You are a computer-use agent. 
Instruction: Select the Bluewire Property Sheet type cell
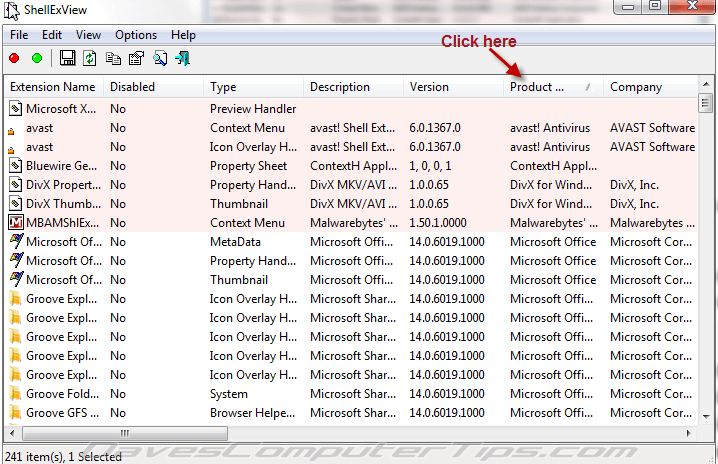pyautogui.click(x=248, y=166)
